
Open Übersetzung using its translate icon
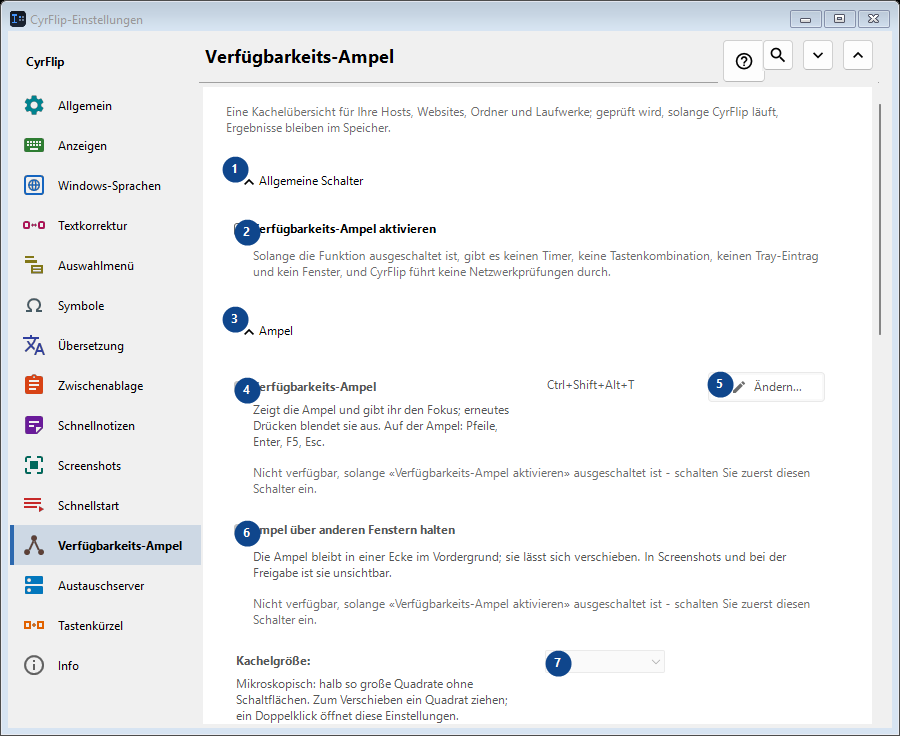(34, 346)
